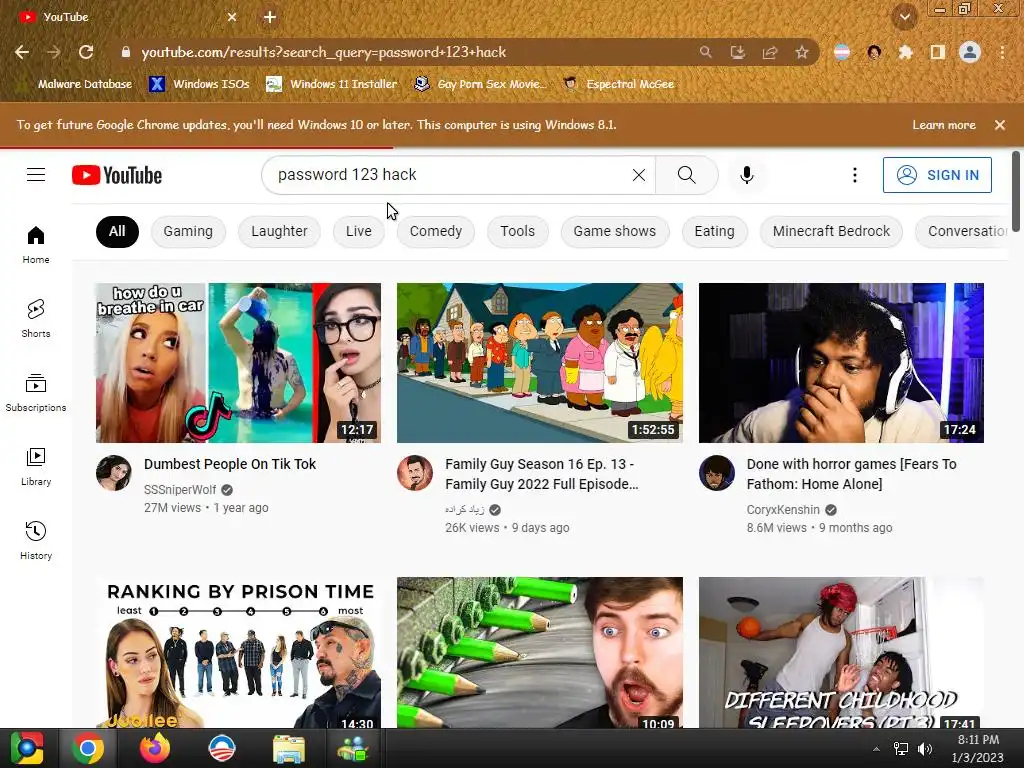Click the address bar zoom magnifier icon
Viewport: 1024px width, 768px height.
[x=705, y=52]
